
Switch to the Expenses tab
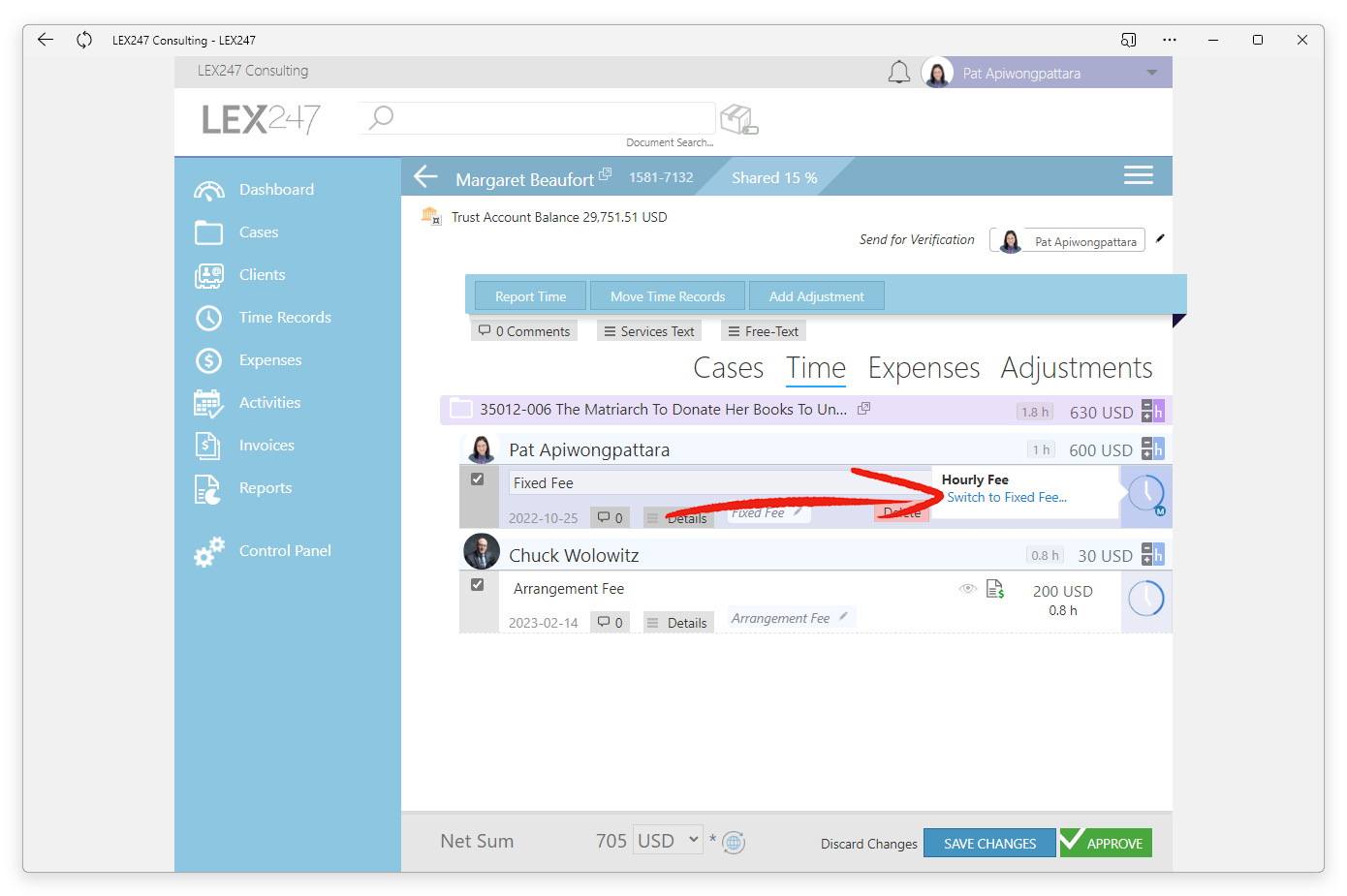pyautogui.click(x=924, y=368)
